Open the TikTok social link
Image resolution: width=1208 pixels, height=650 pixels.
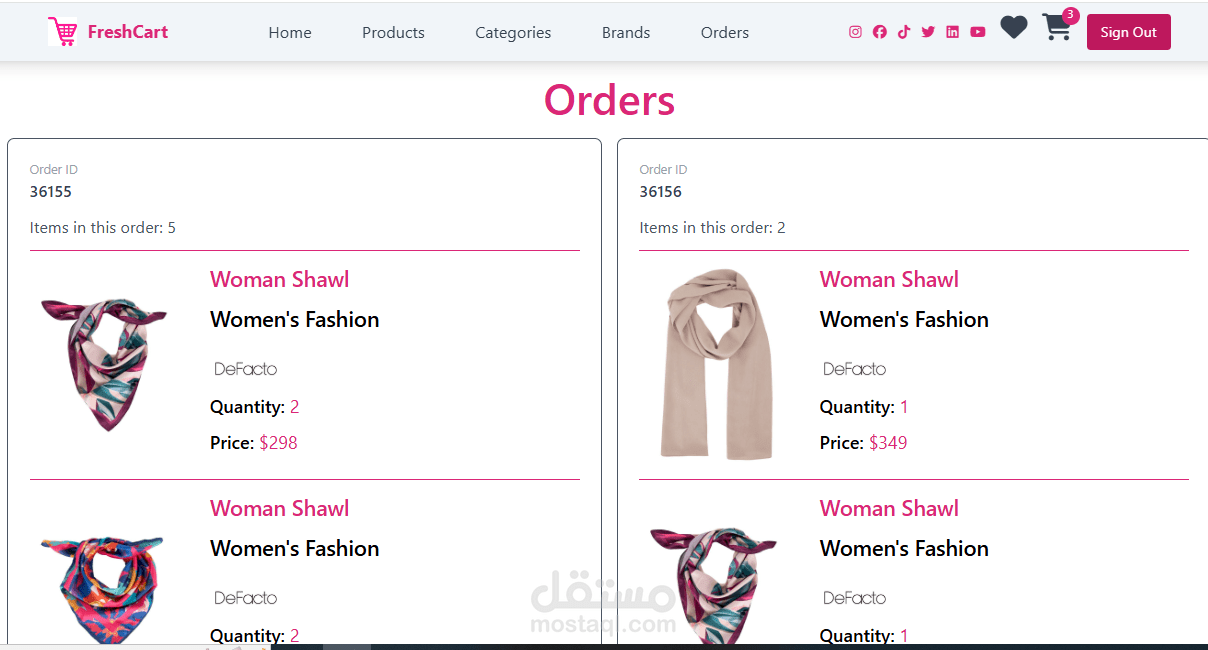[904, 32]
